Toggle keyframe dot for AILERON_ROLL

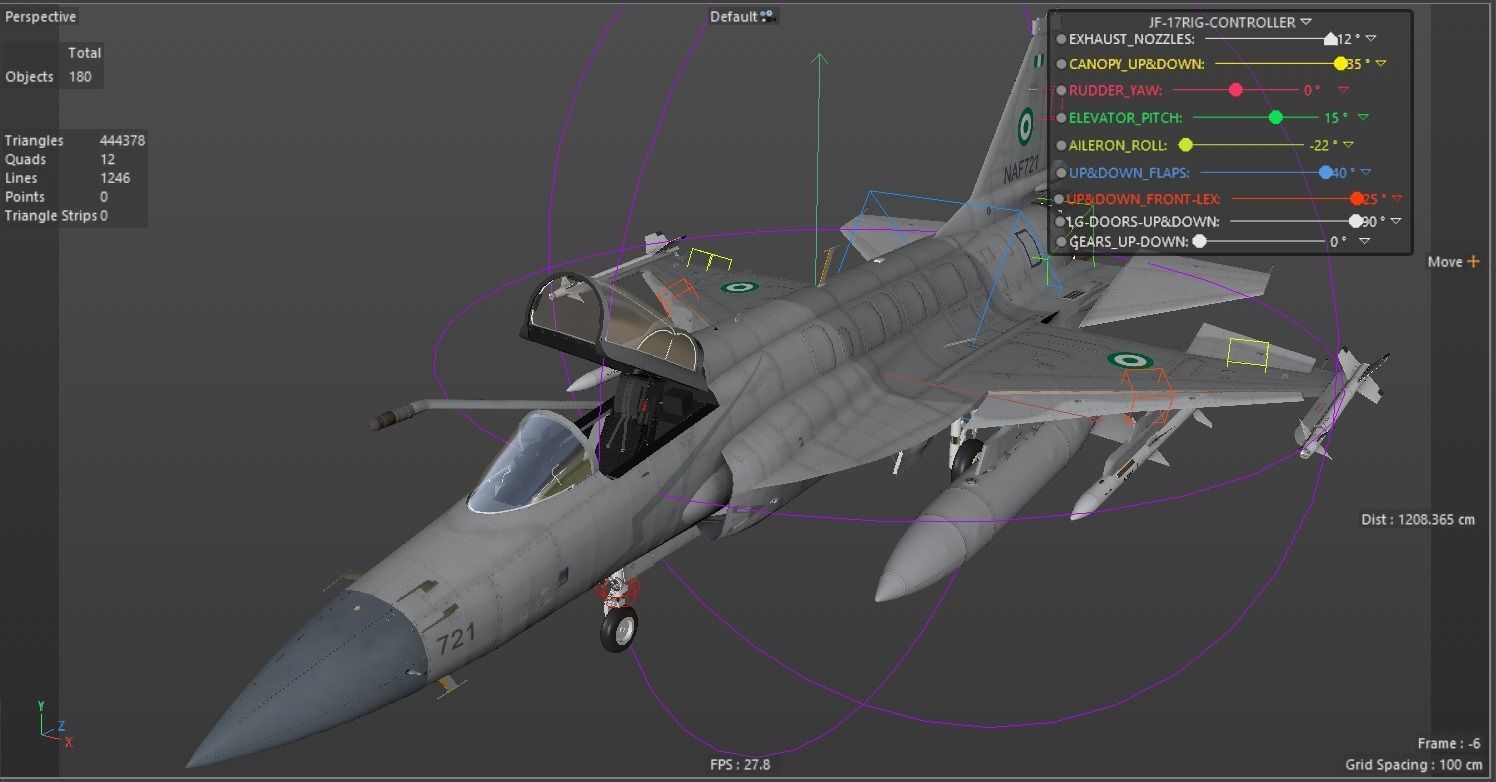[x=1061, y=145]
